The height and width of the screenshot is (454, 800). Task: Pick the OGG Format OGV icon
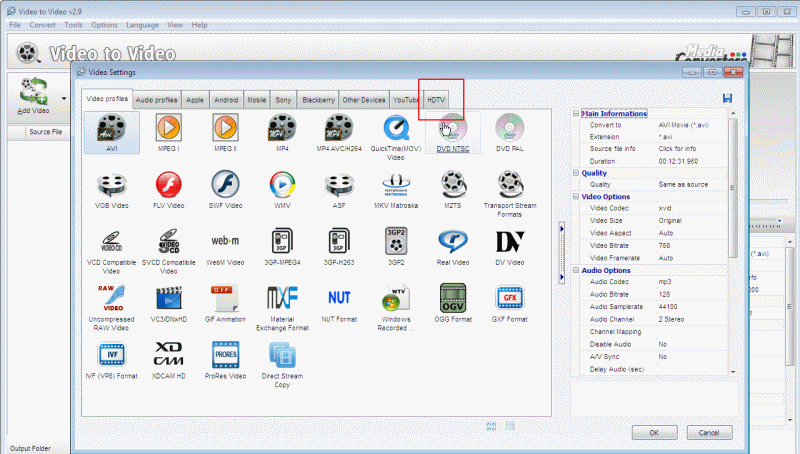coord(453,298)
